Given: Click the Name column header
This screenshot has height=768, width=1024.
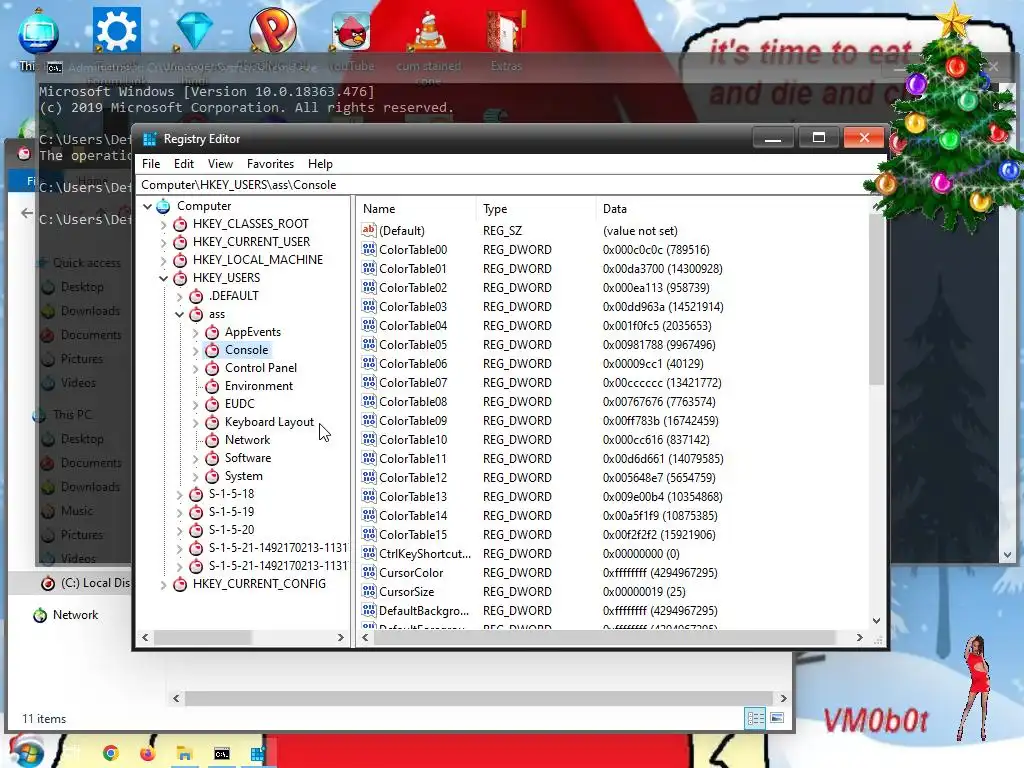Looking at the screenshot, I should click(417, 209).
